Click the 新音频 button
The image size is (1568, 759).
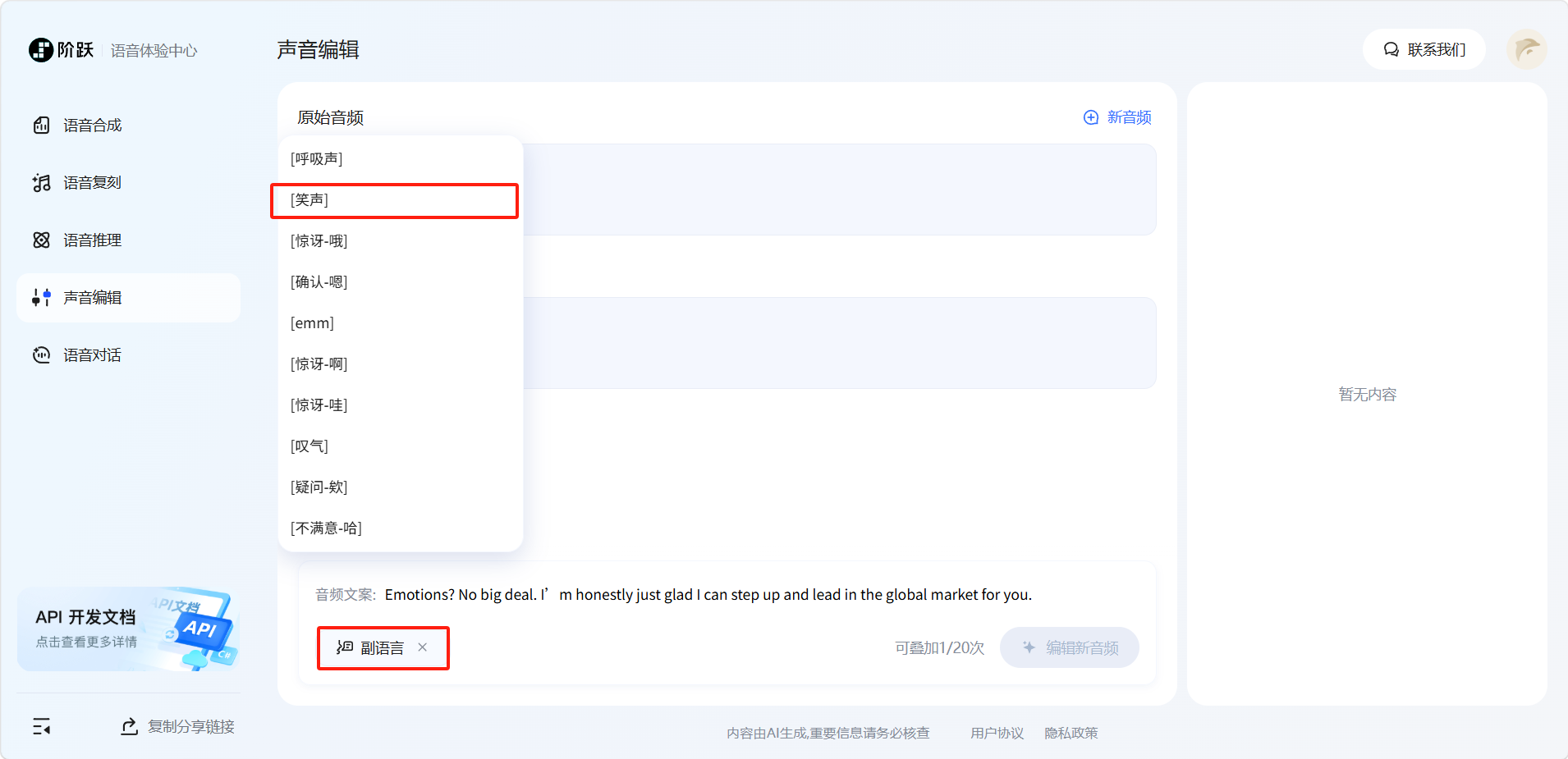tap(1117, 117)
